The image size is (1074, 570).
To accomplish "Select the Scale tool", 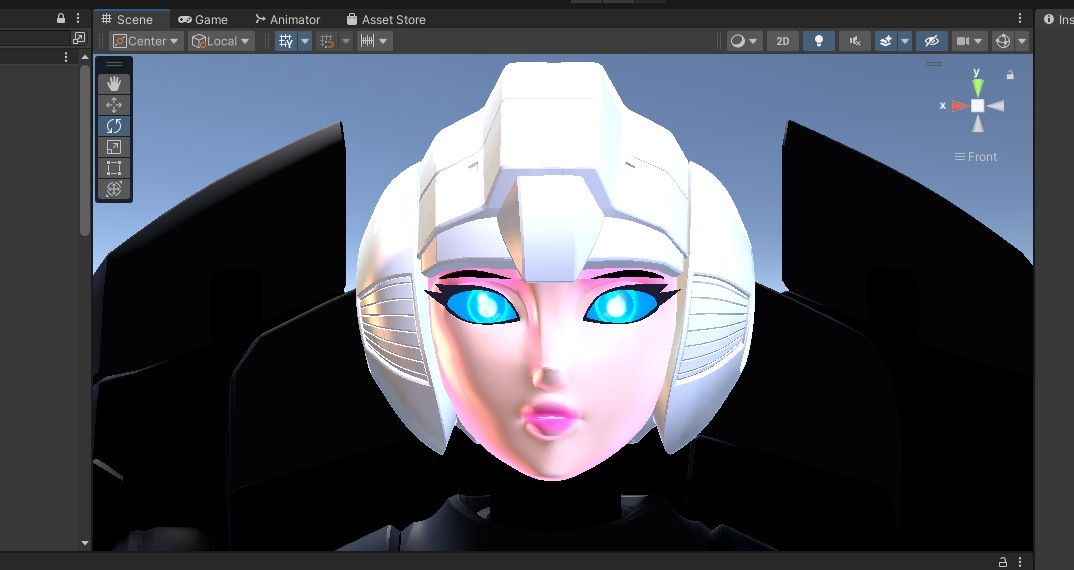I will click(x=114, y=147).
